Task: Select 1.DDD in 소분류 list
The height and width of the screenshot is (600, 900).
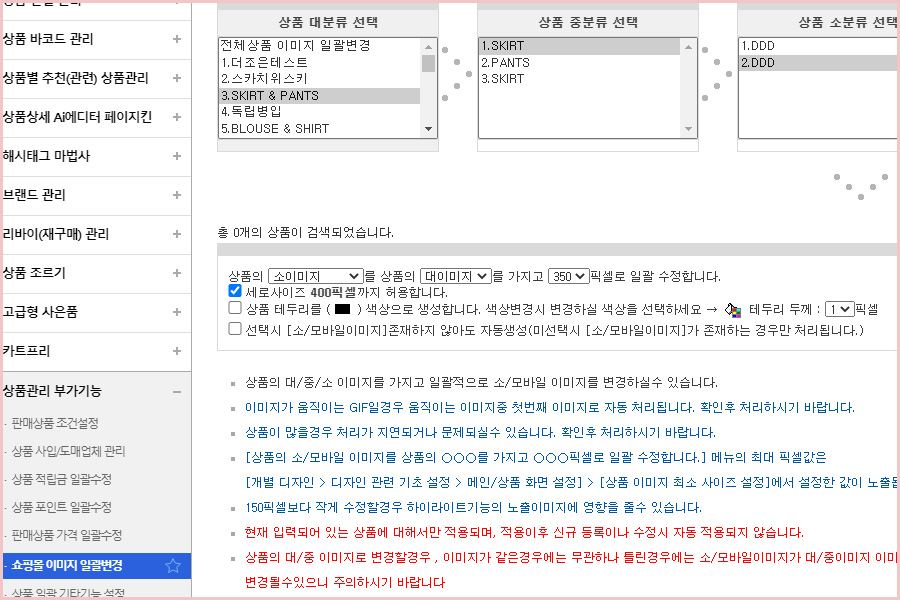Action: pos(819,46)
